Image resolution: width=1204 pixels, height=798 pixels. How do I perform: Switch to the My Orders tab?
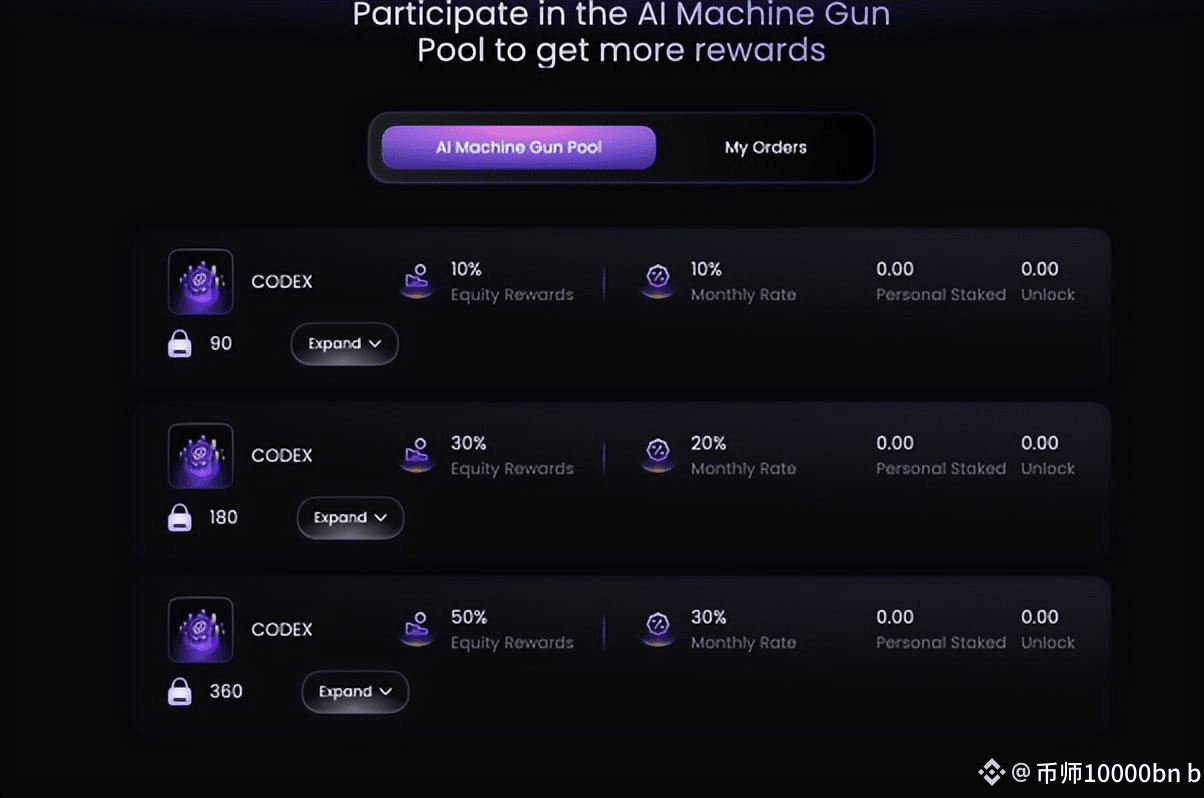click(x=765, y=148)
